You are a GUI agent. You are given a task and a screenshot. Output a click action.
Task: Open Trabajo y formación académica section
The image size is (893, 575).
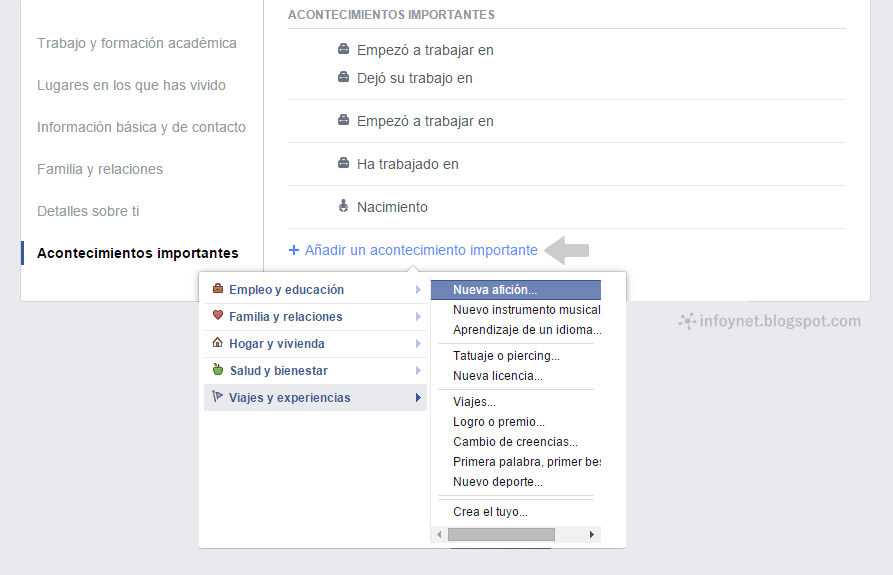tap(137, 43)
